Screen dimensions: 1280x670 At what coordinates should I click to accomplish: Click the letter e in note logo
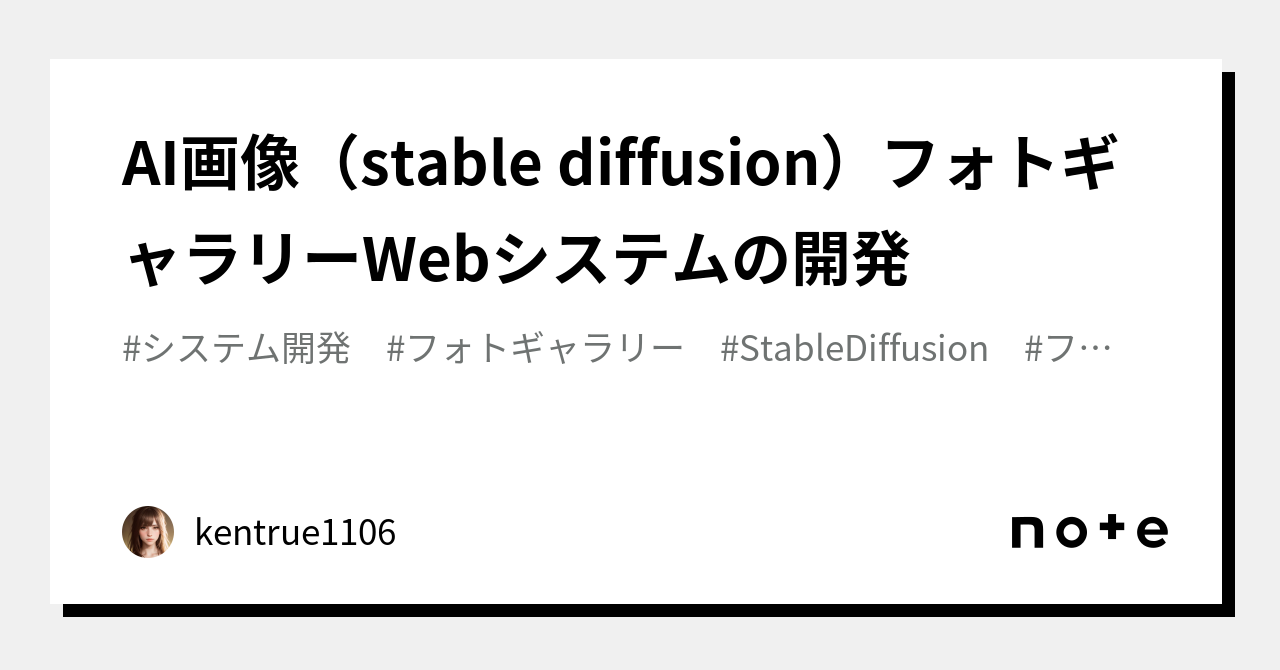coord(1152,532)
